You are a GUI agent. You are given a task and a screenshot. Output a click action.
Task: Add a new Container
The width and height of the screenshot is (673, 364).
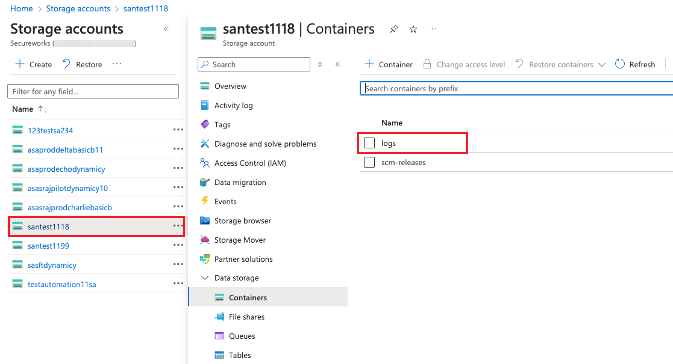point(388,64)
